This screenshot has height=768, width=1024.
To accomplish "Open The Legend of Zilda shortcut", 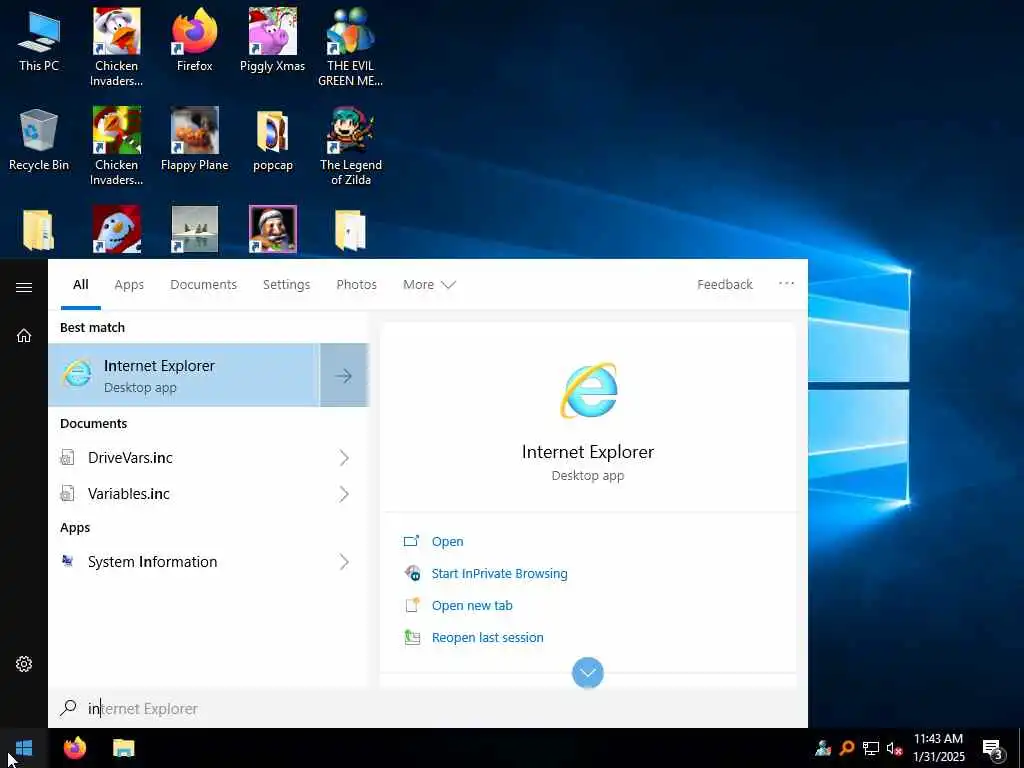I will point(351,146).
